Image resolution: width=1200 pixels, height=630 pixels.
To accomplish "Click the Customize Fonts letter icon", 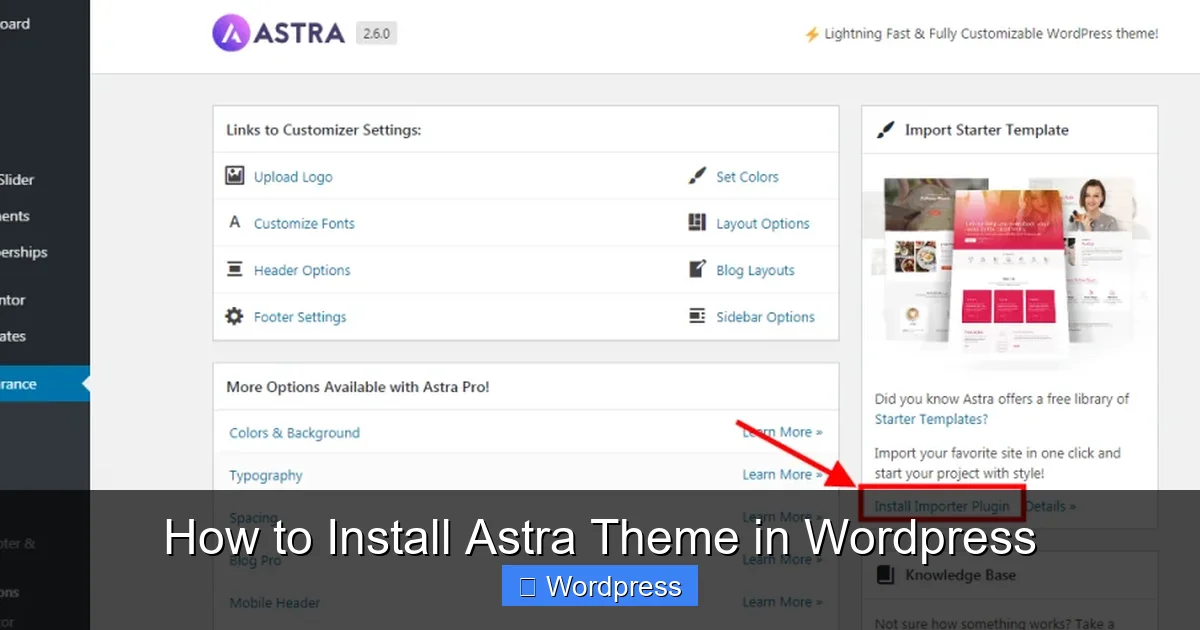I will (235, 223).
